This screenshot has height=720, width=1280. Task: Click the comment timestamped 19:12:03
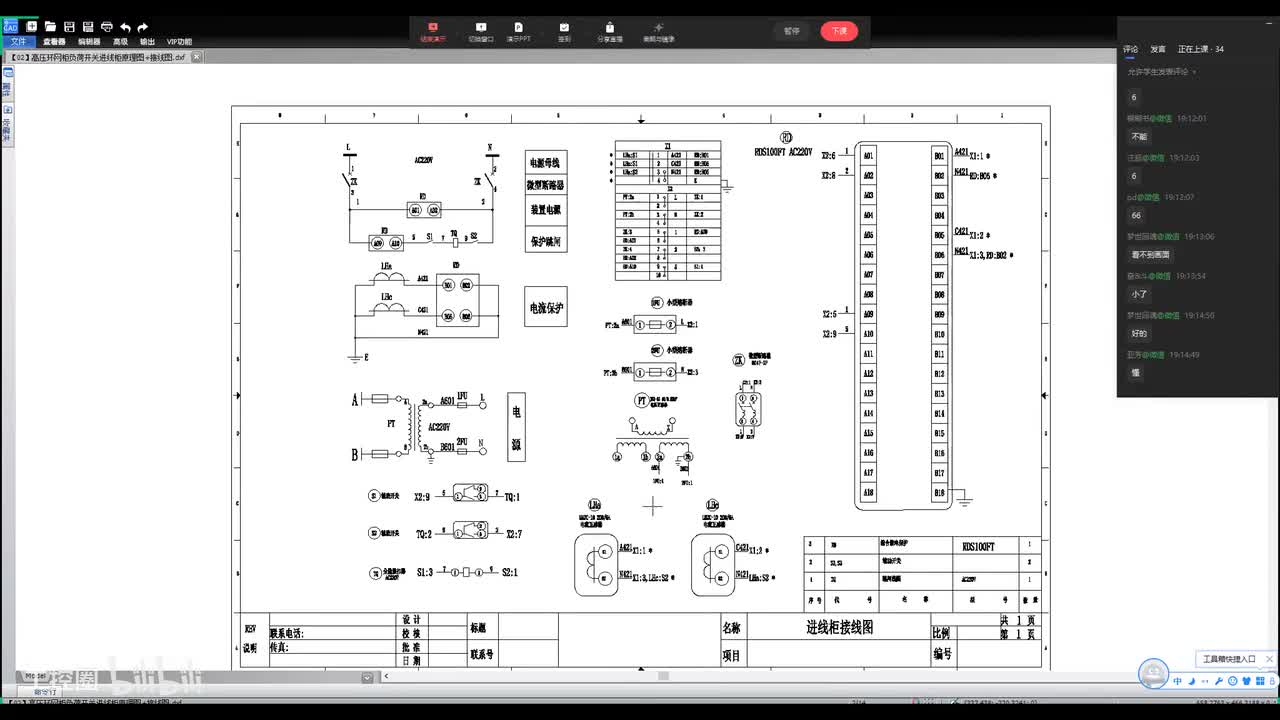1163,158
